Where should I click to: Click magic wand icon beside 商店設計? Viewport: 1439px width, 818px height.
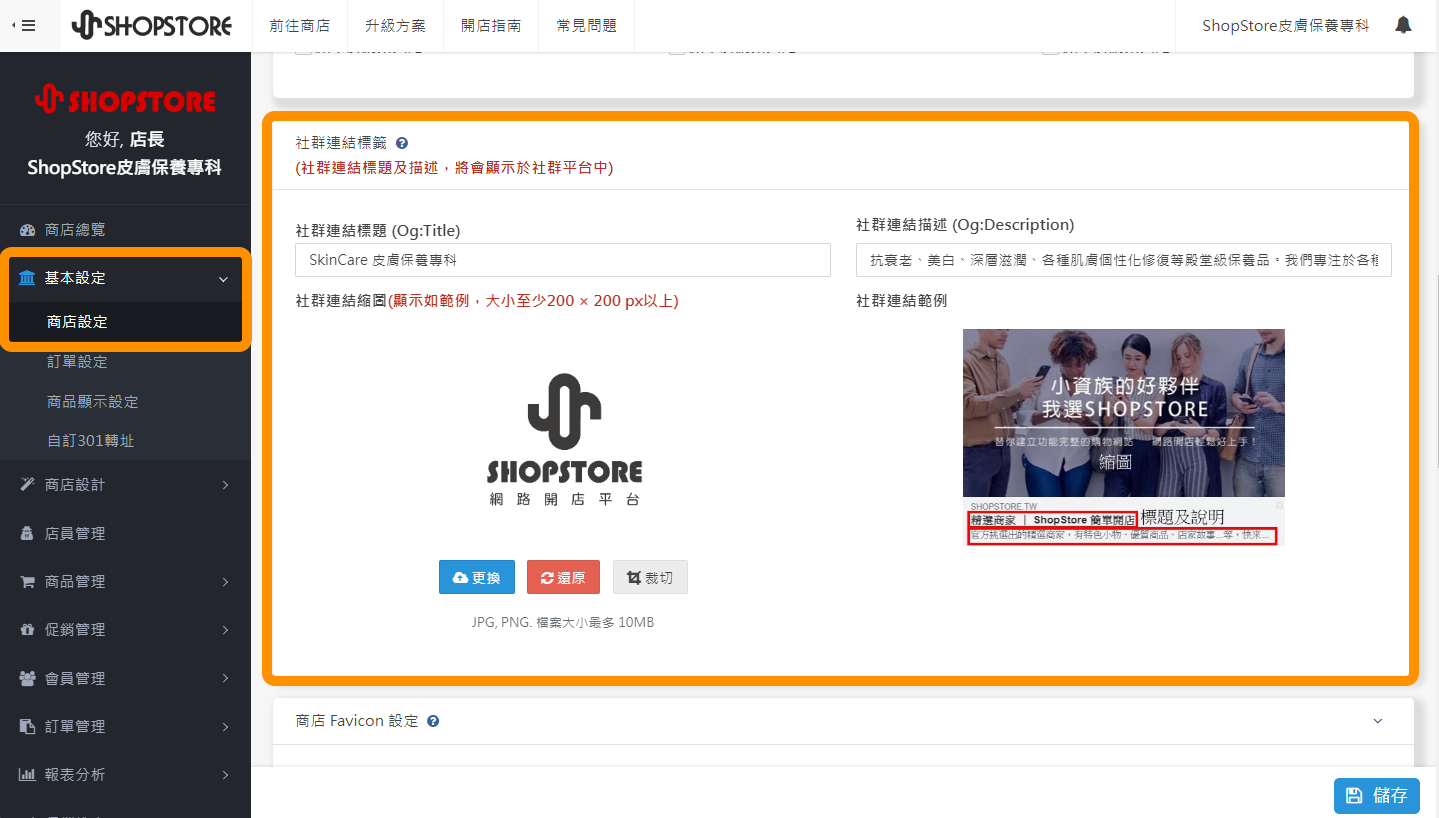click(27, 485)
